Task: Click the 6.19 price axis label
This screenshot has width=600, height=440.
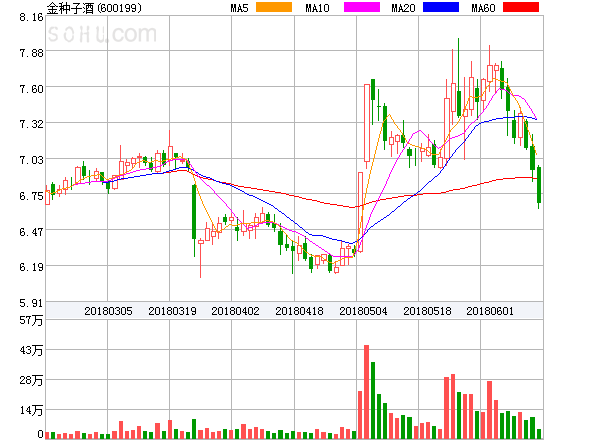Action: (x=31, y=267)
